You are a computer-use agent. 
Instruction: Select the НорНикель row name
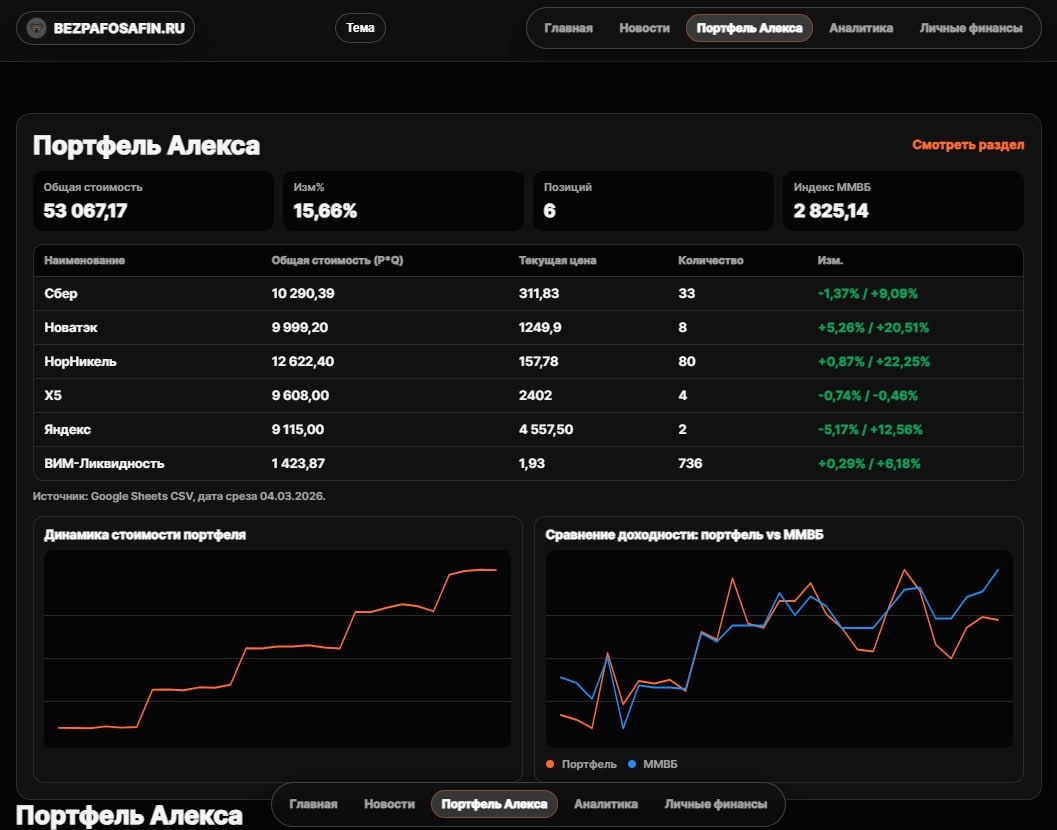[80, 361]
